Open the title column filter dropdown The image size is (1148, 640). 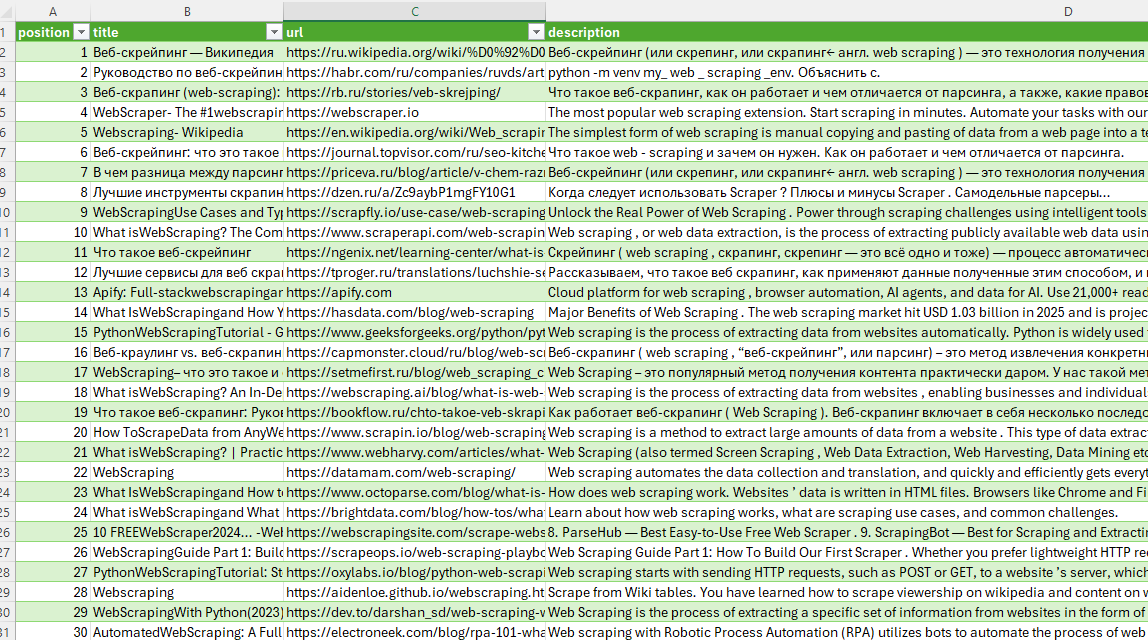tap(274, 32)
